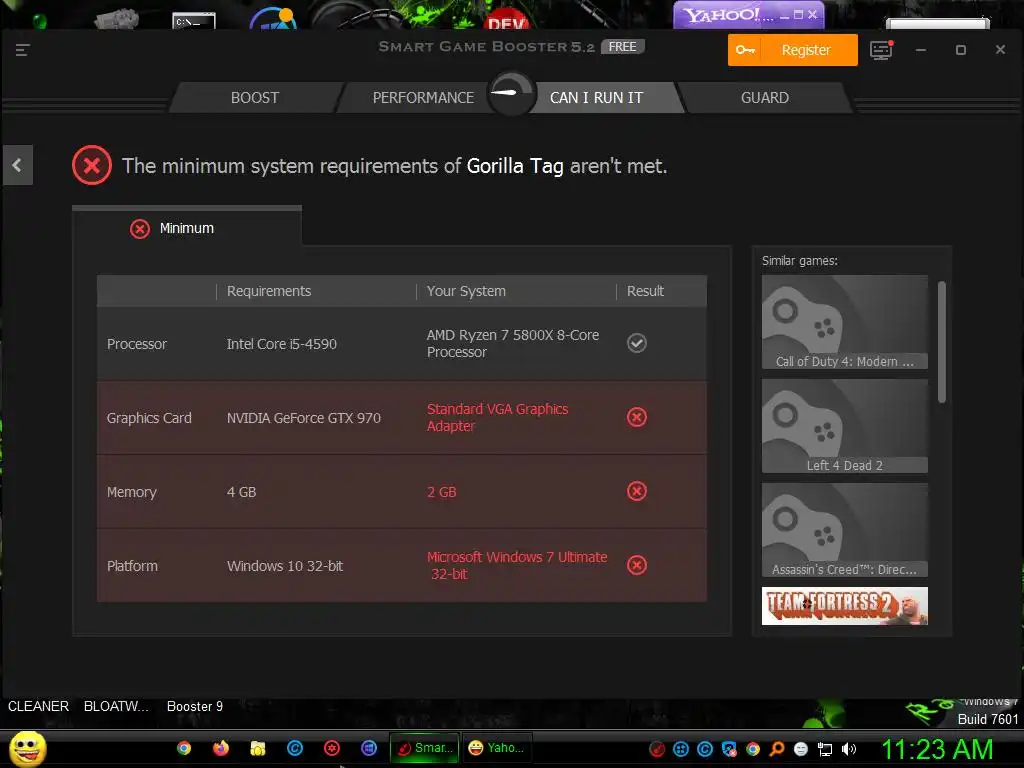Click the blue grid tray icon
Viewport: 1024px width, 768px height.
(680, 750)
